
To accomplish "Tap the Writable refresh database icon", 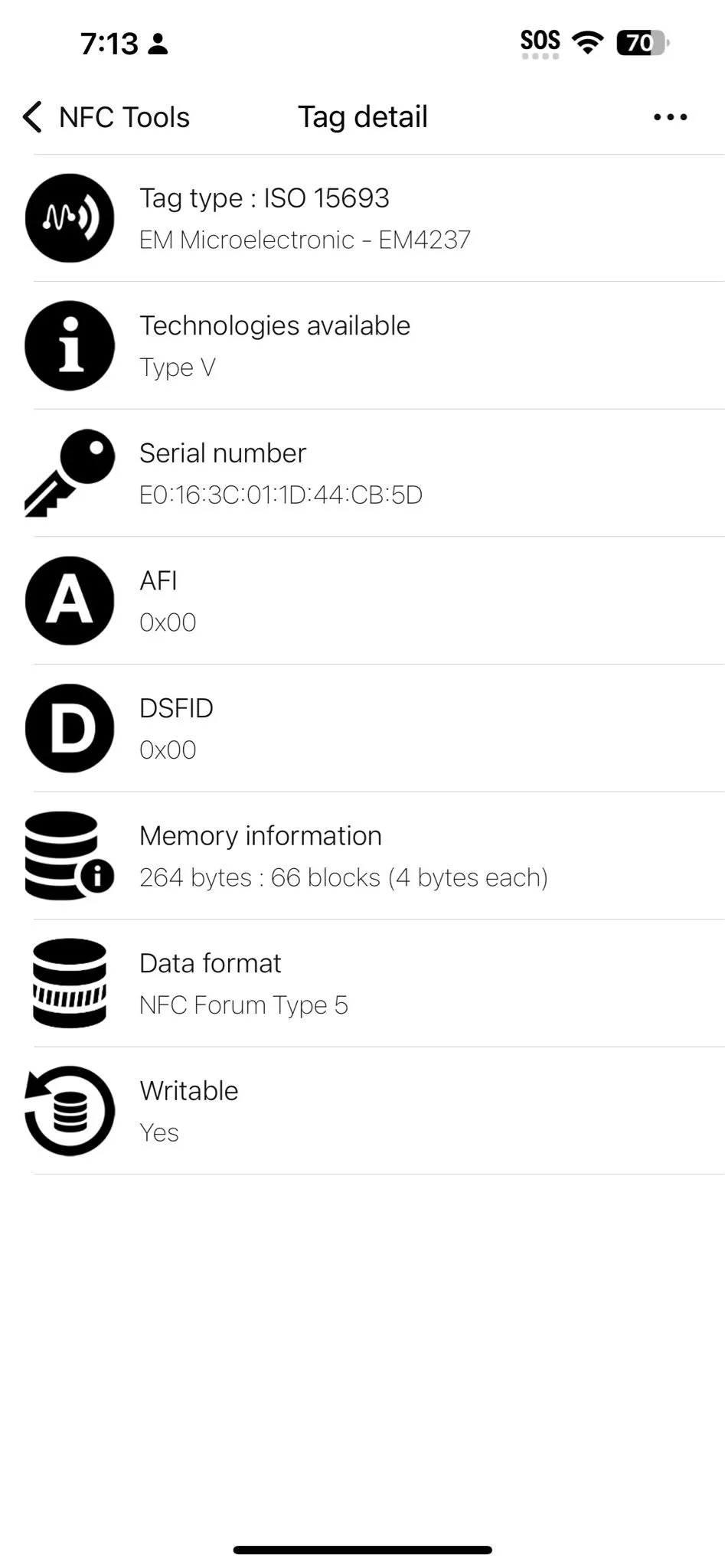I will click(70, 1110).
